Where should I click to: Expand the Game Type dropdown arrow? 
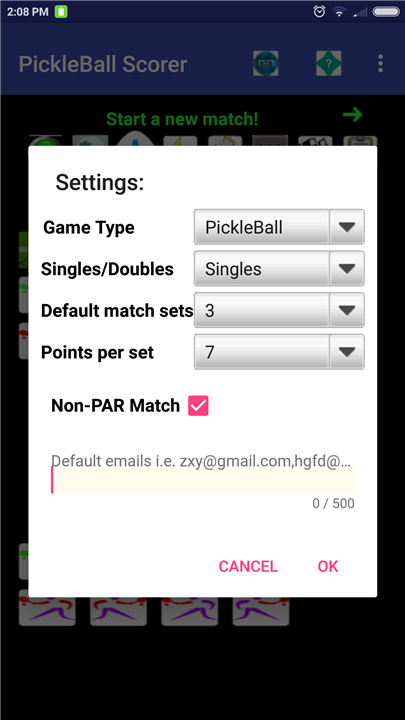(x=347, y=227)
